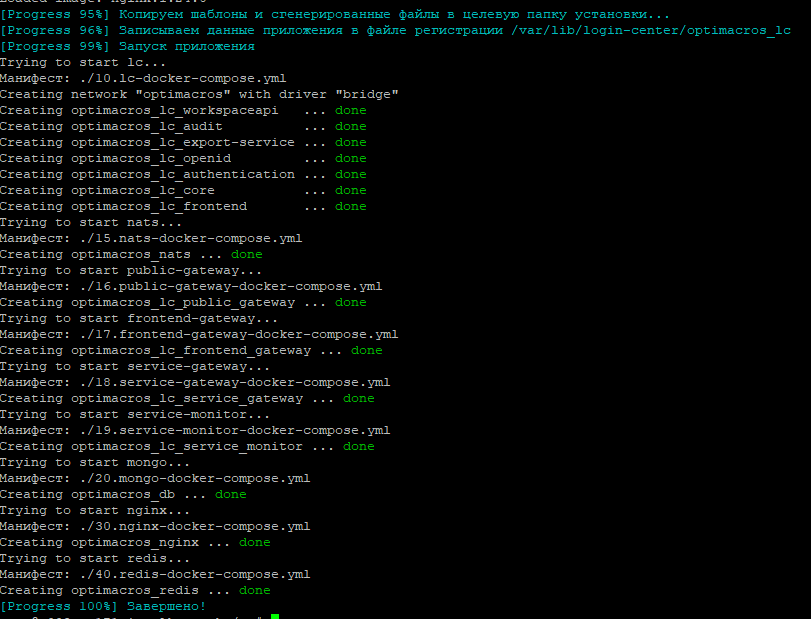The height and width of the screenshot is (619, 811).
Task: Click 'Trying to start frontend-gateway...' line
Action: coord(139,319)
